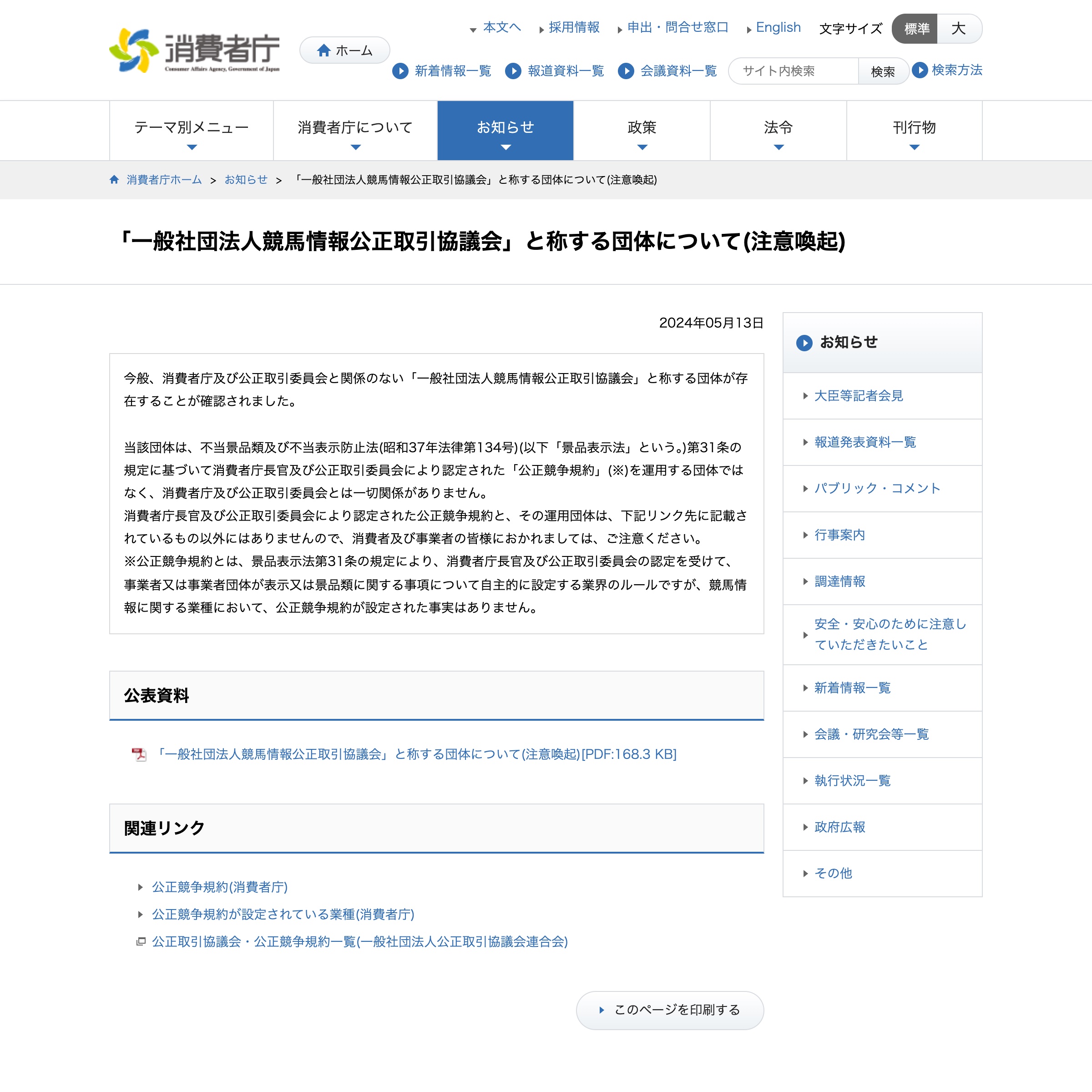Click the external link icon beside 公正取引協議会 link
This screenshot has height=1092, width=1092.
coord(141,941)
